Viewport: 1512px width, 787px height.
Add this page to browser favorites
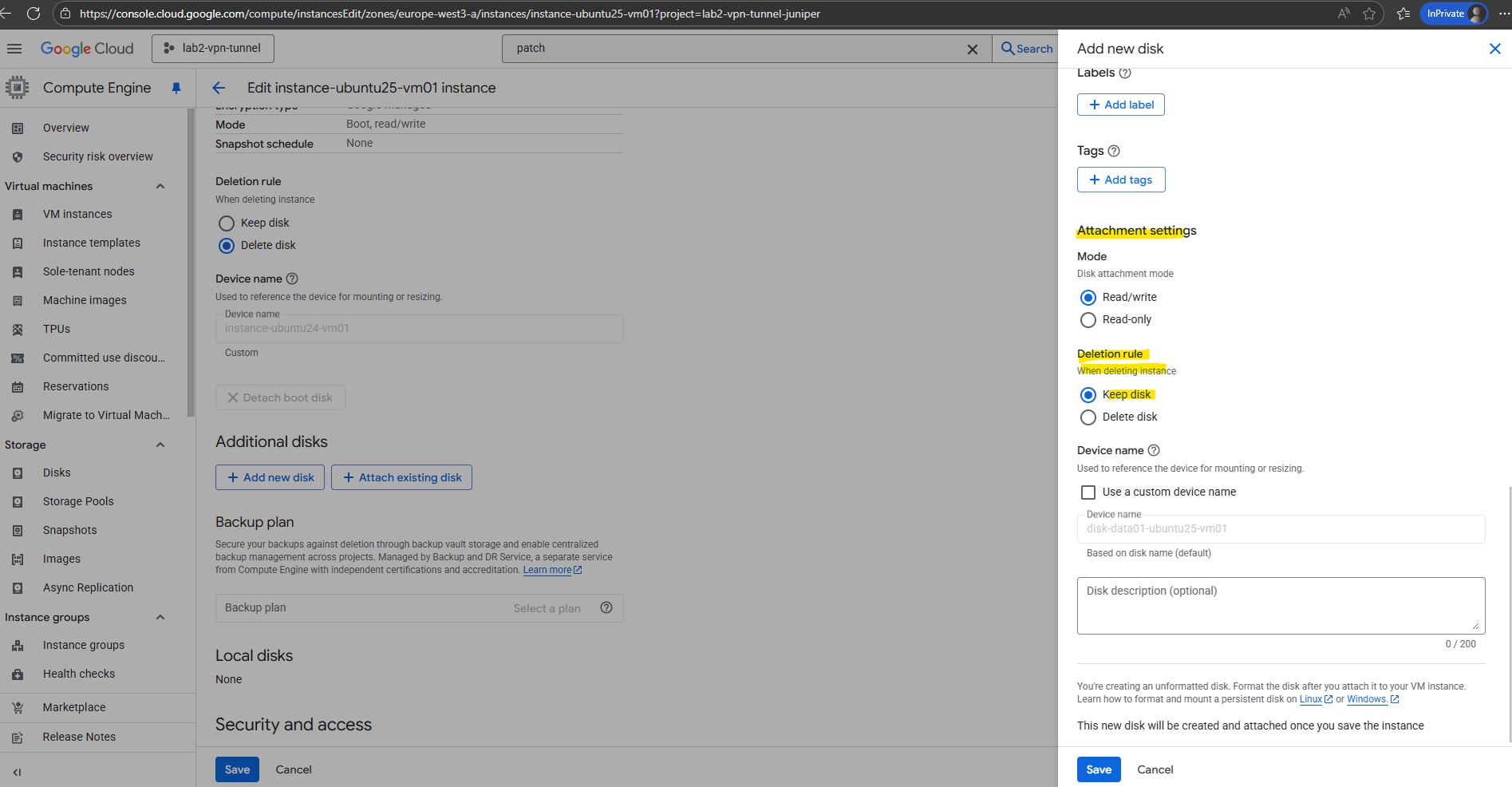point(1369,14)
